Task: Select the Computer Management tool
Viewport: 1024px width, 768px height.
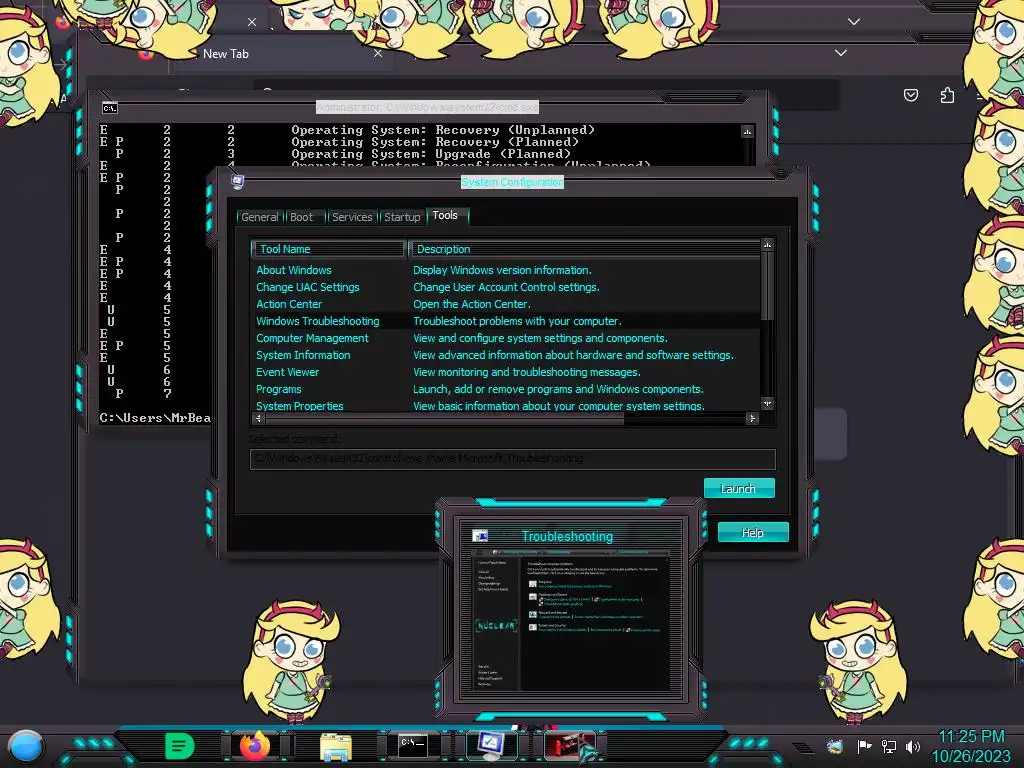Action: point(312,338)
